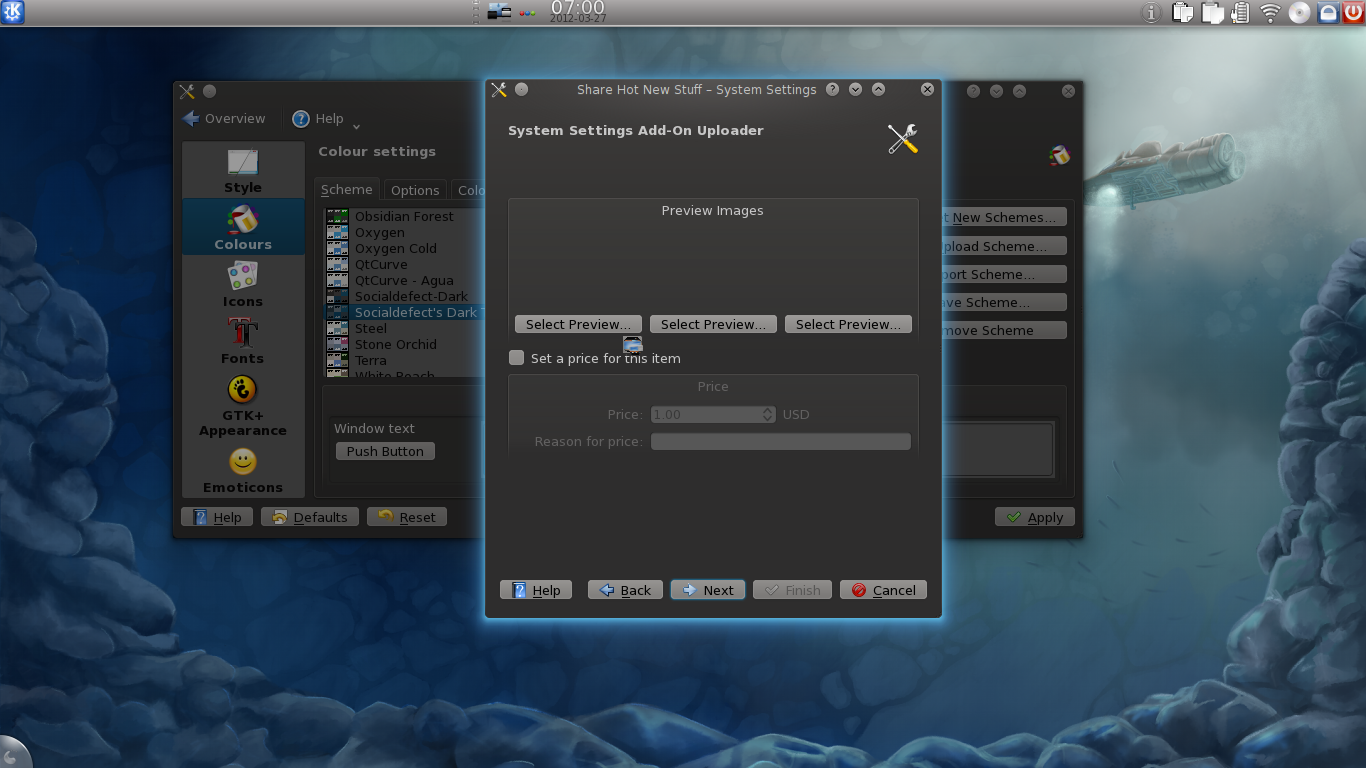Viewport: 1366px width, 768px height.
Task: Click the red power leave button
Action: click(x=1354, y=13)
